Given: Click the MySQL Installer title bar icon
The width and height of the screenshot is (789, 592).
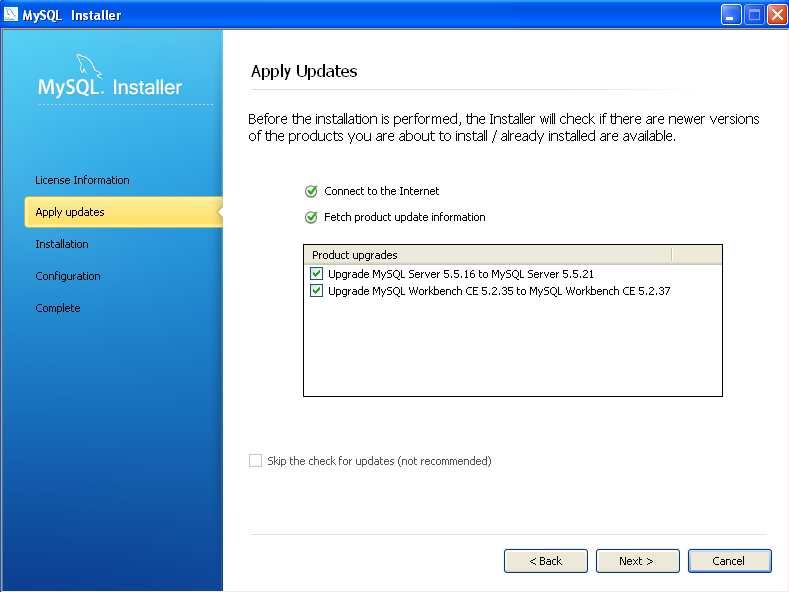Looking at the screenshot, I should click(11, 14).
